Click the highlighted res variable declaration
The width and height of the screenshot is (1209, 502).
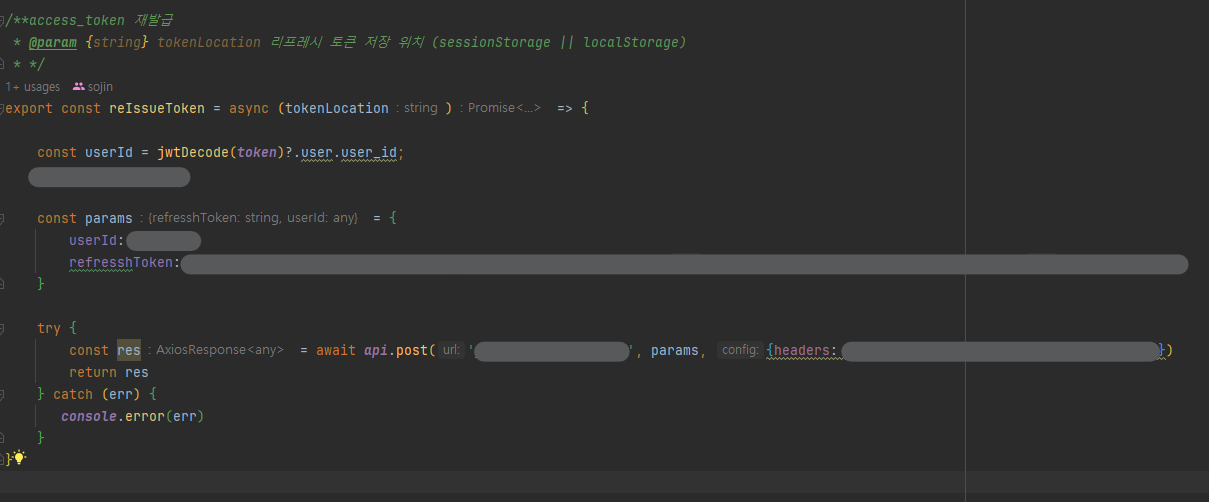(x=129, y=350)
